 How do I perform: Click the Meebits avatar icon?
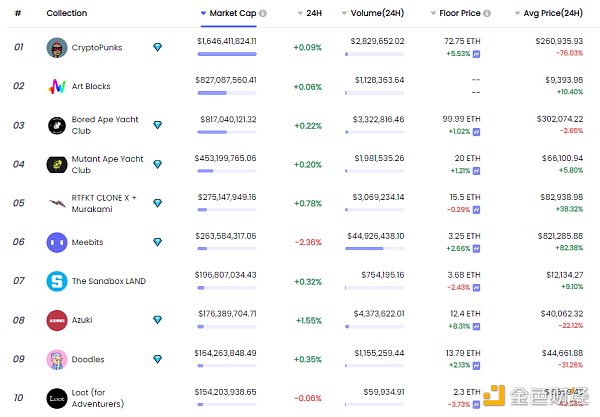[57, 242]
